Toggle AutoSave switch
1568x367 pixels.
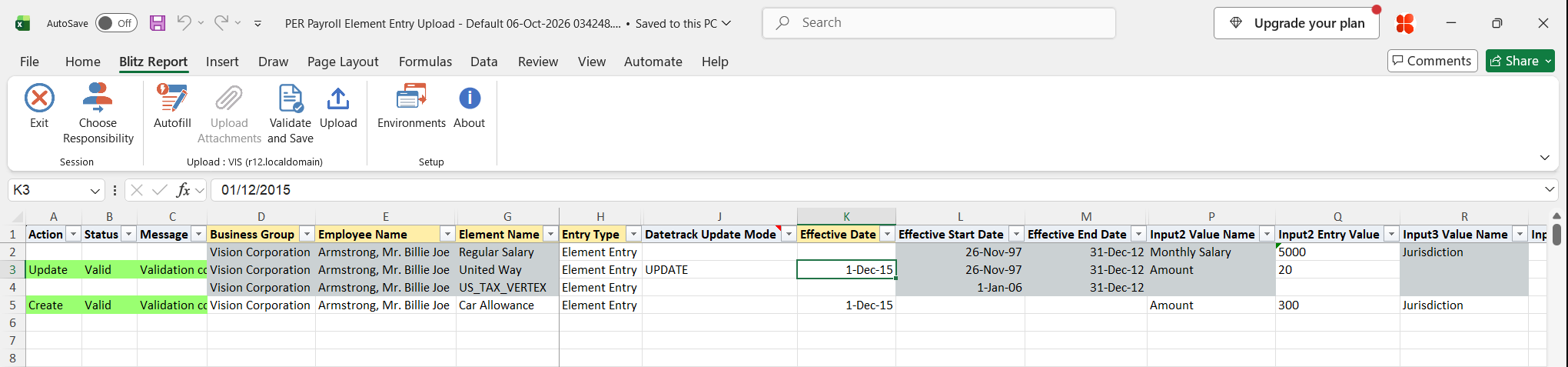pos(116,23)
